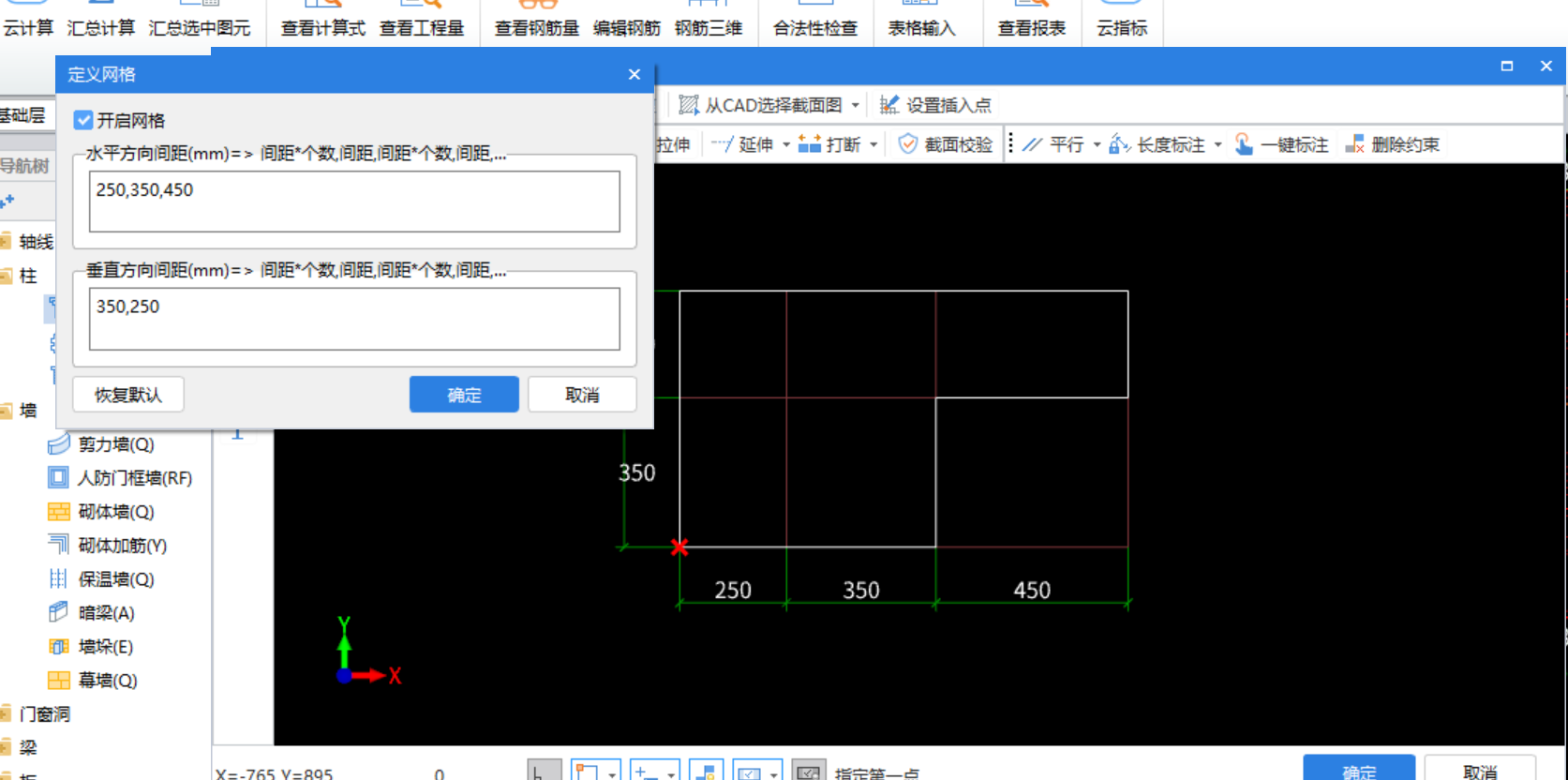Select 砌体墙(Q) in the tree
Image resolution: width=1568 pixels, height=780 pixels.
pos(101,512)
